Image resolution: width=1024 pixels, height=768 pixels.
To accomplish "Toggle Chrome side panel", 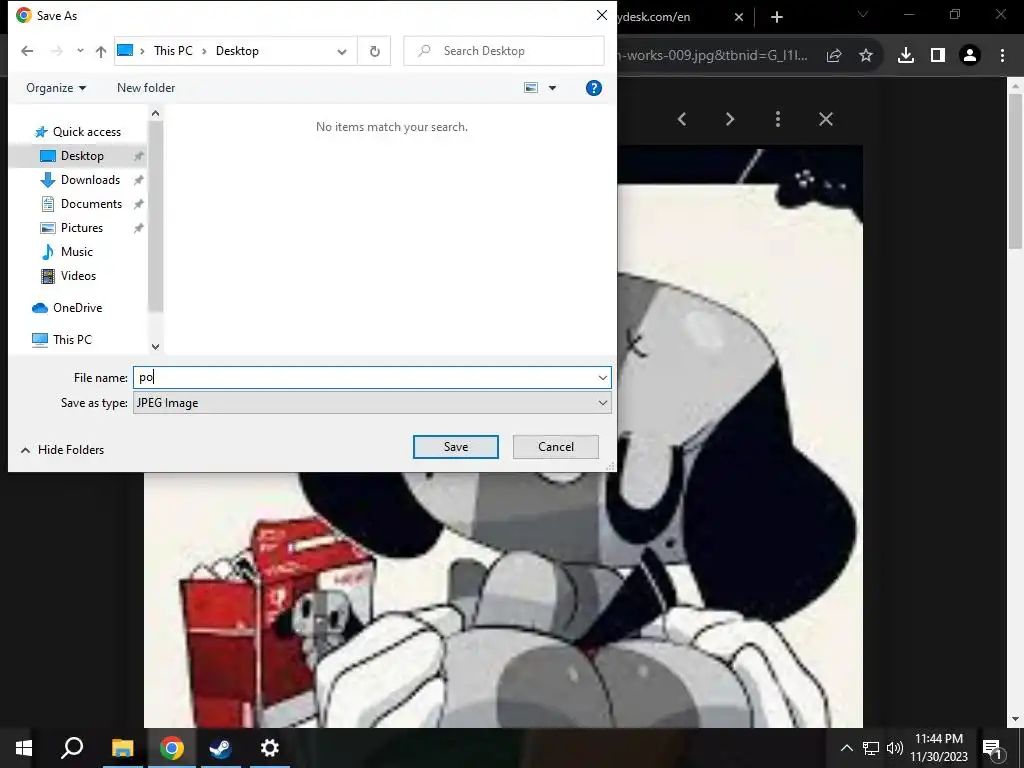I will [x=938, y=56].
